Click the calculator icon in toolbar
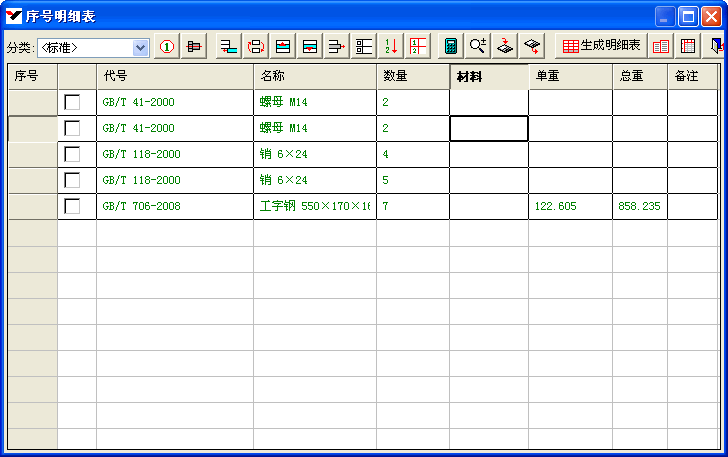 click(x=451, y=46)
